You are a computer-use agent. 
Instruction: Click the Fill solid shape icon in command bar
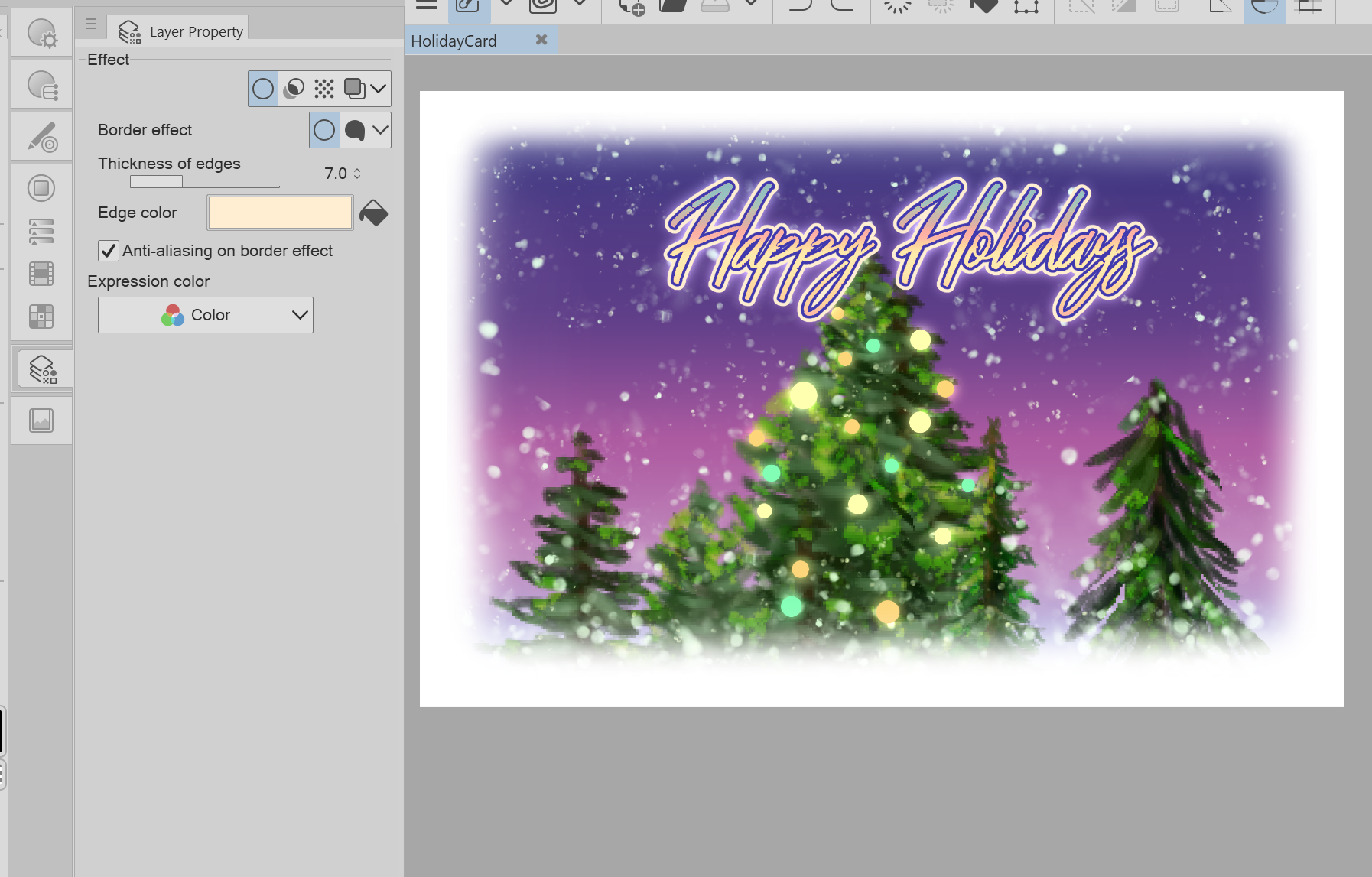(983, 7)
